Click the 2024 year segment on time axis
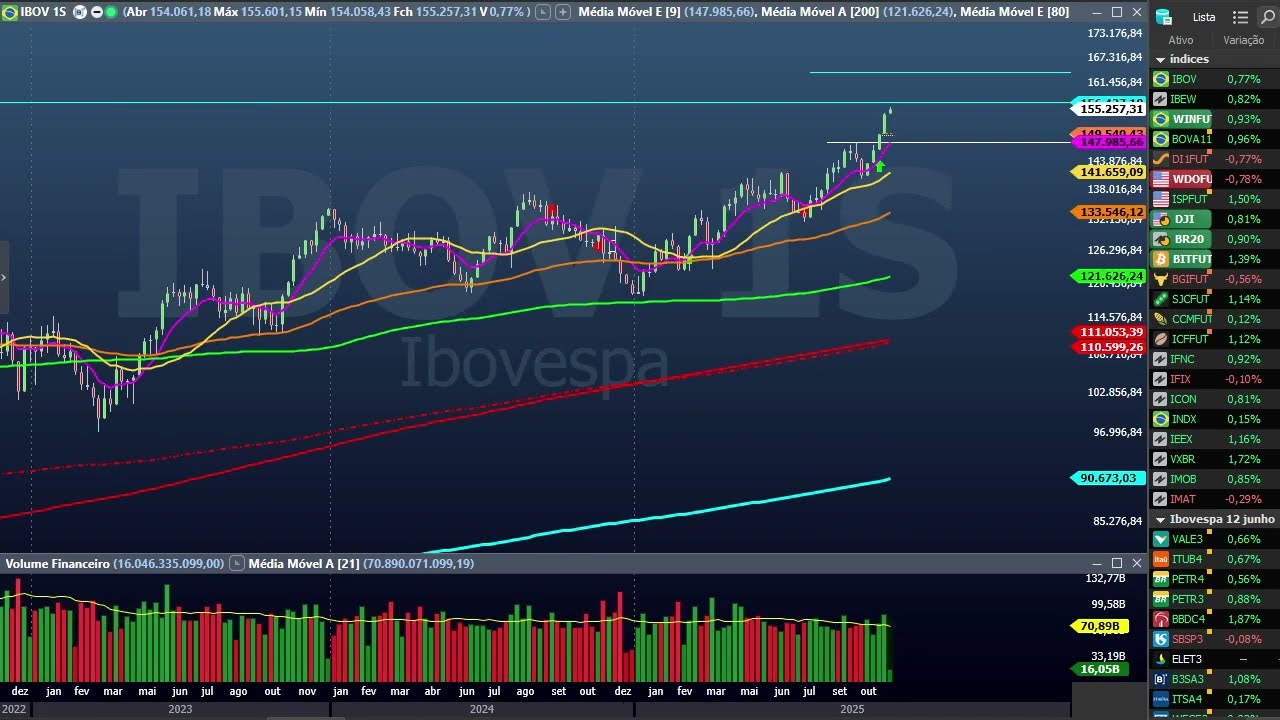Screen dimensions: 1280x720 pyautogui.click(x=482, y=709)
